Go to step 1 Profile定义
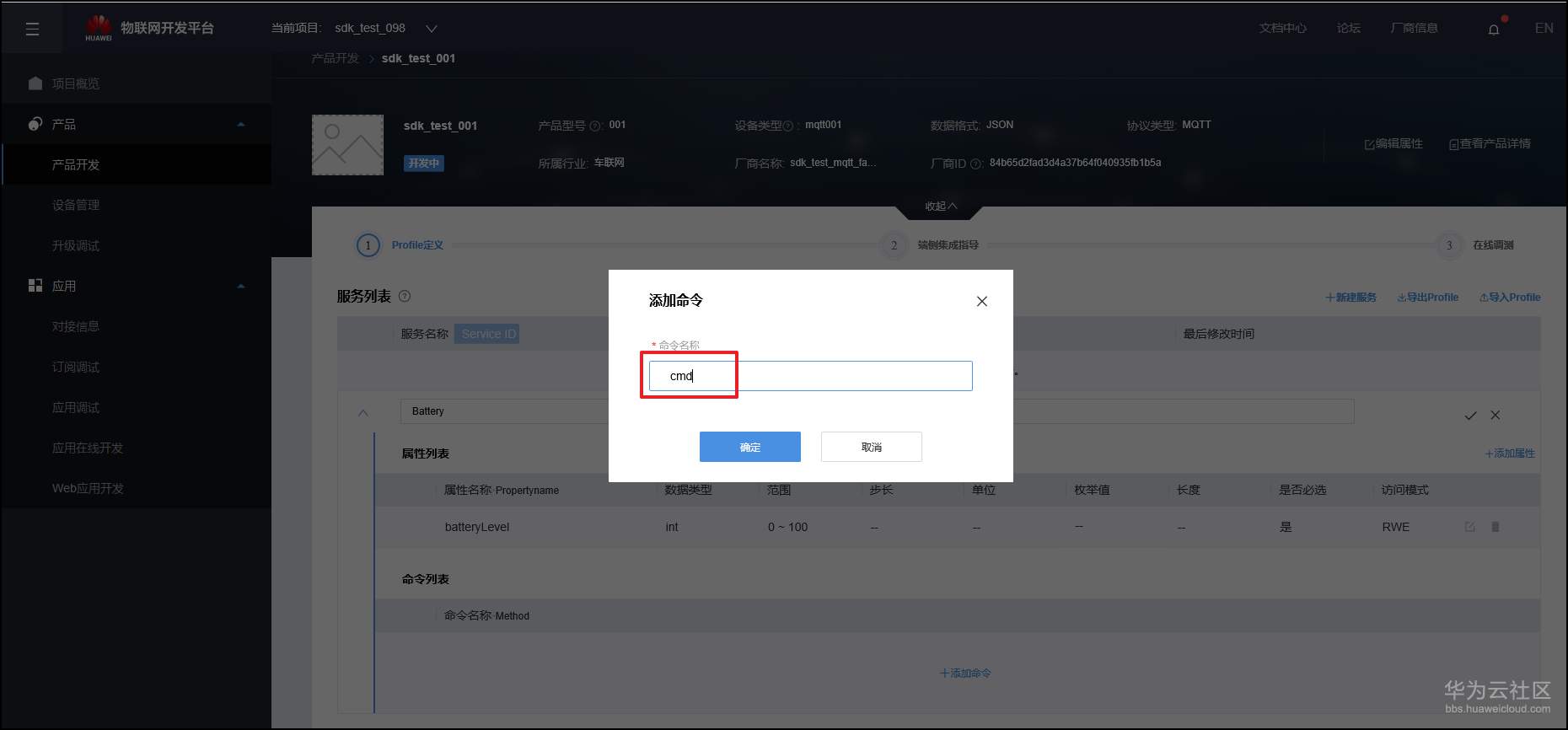This screenshot has width=1568, height=730. coord(401,245)
